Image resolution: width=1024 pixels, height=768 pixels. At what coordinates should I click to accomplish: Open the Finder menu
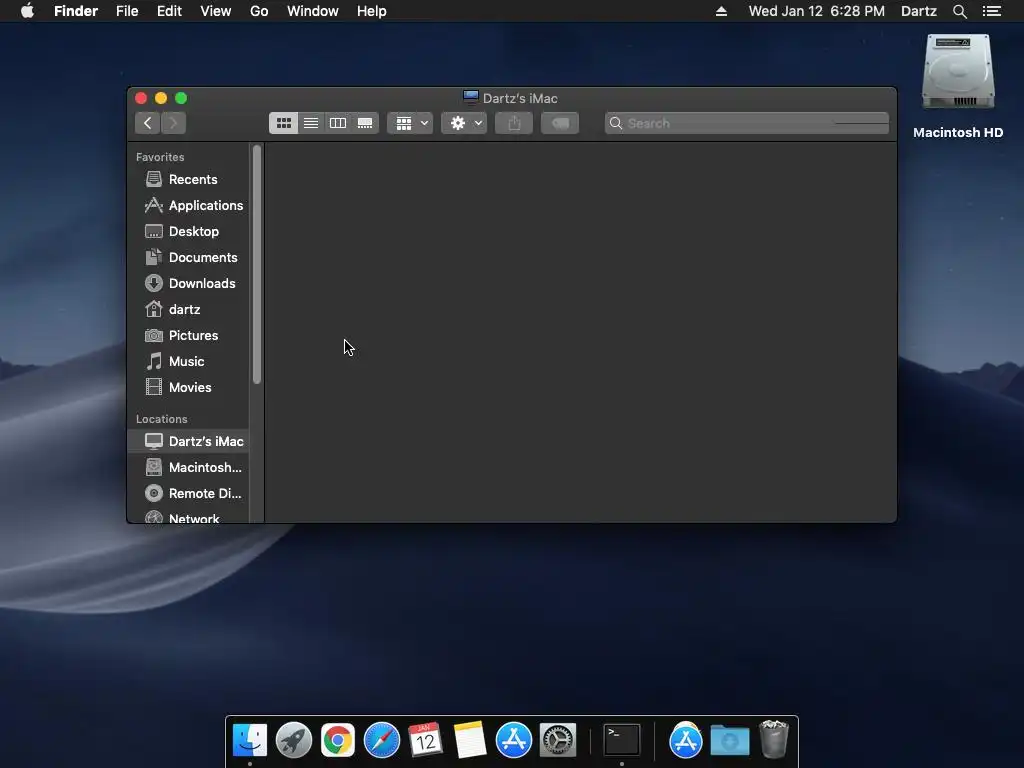click(x=76, y=11)
